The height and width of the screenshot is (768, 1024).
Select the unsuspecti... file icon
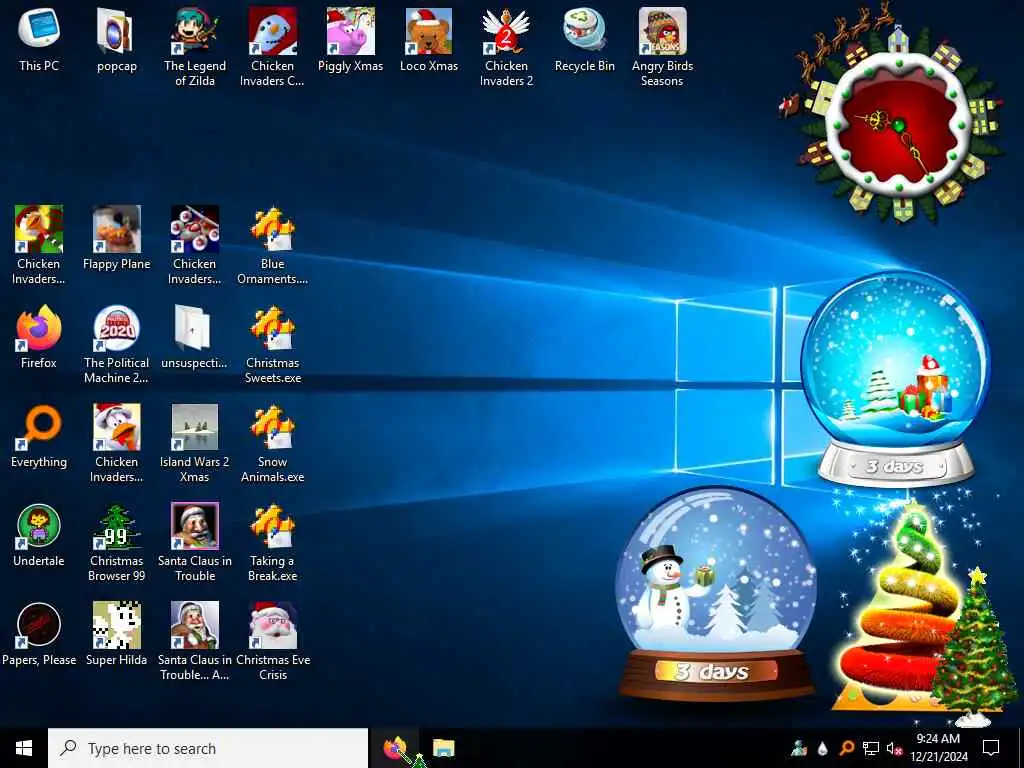(x=195, y=337)
